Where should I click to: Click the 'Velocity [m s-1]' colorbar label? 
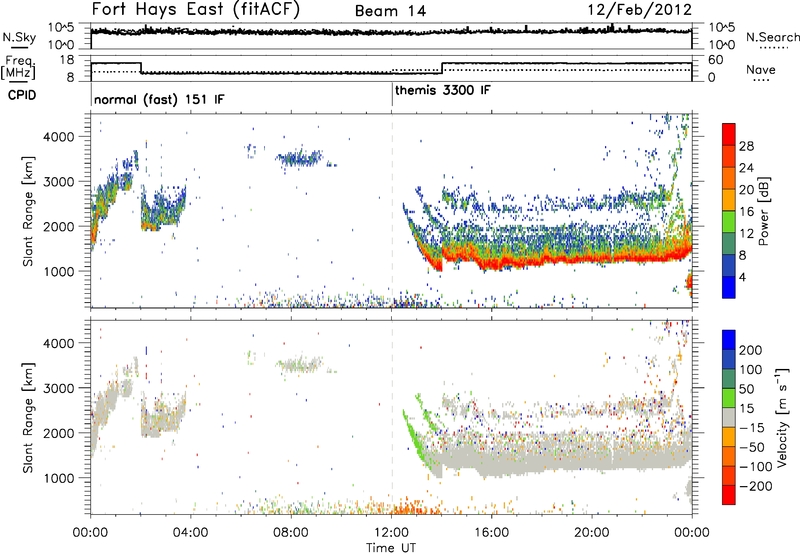click(782, 417)
